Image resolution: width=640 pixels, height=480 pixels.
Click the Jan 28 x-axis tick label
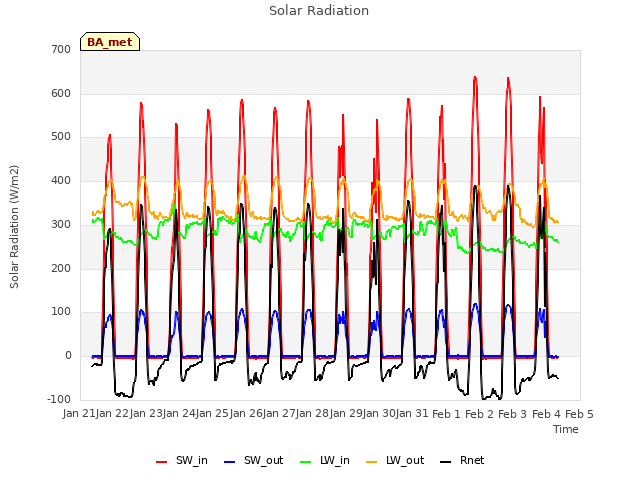(312, 413)
